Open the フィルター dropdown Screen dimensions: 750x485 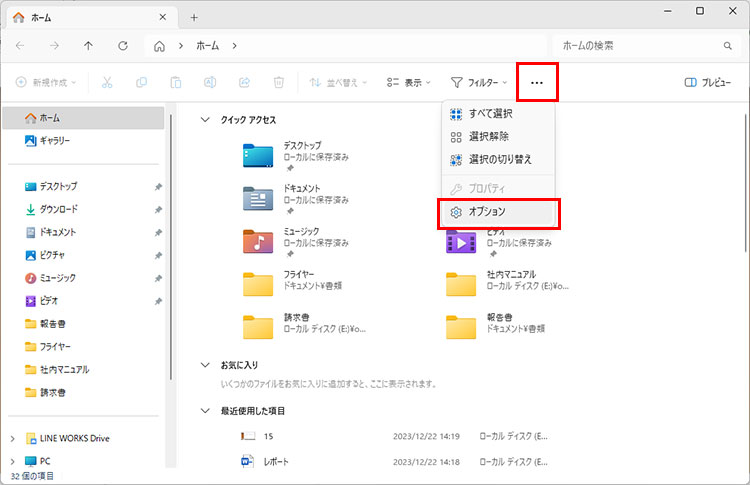479,82
